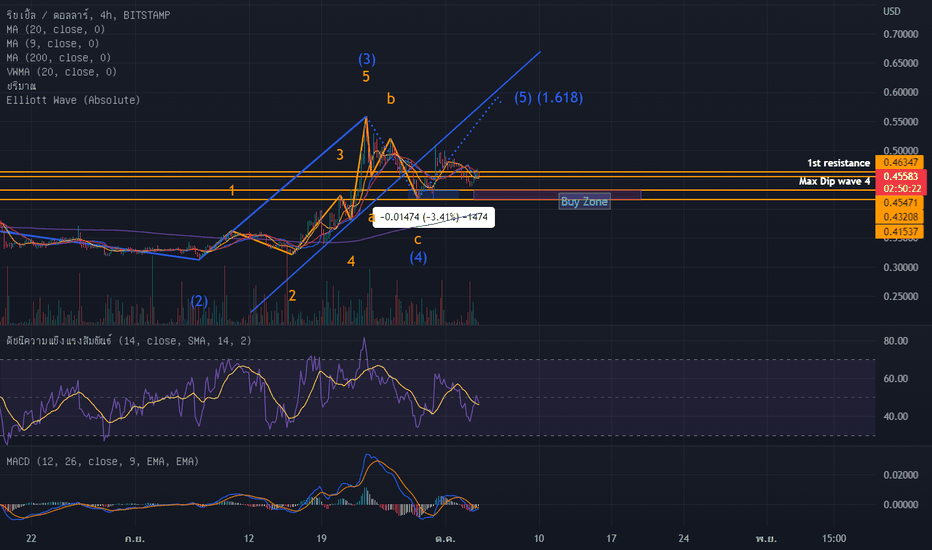
Task: Click the -0.01474 (-3.41%) measurement tooltip
Action: click(x=433, y=217)
